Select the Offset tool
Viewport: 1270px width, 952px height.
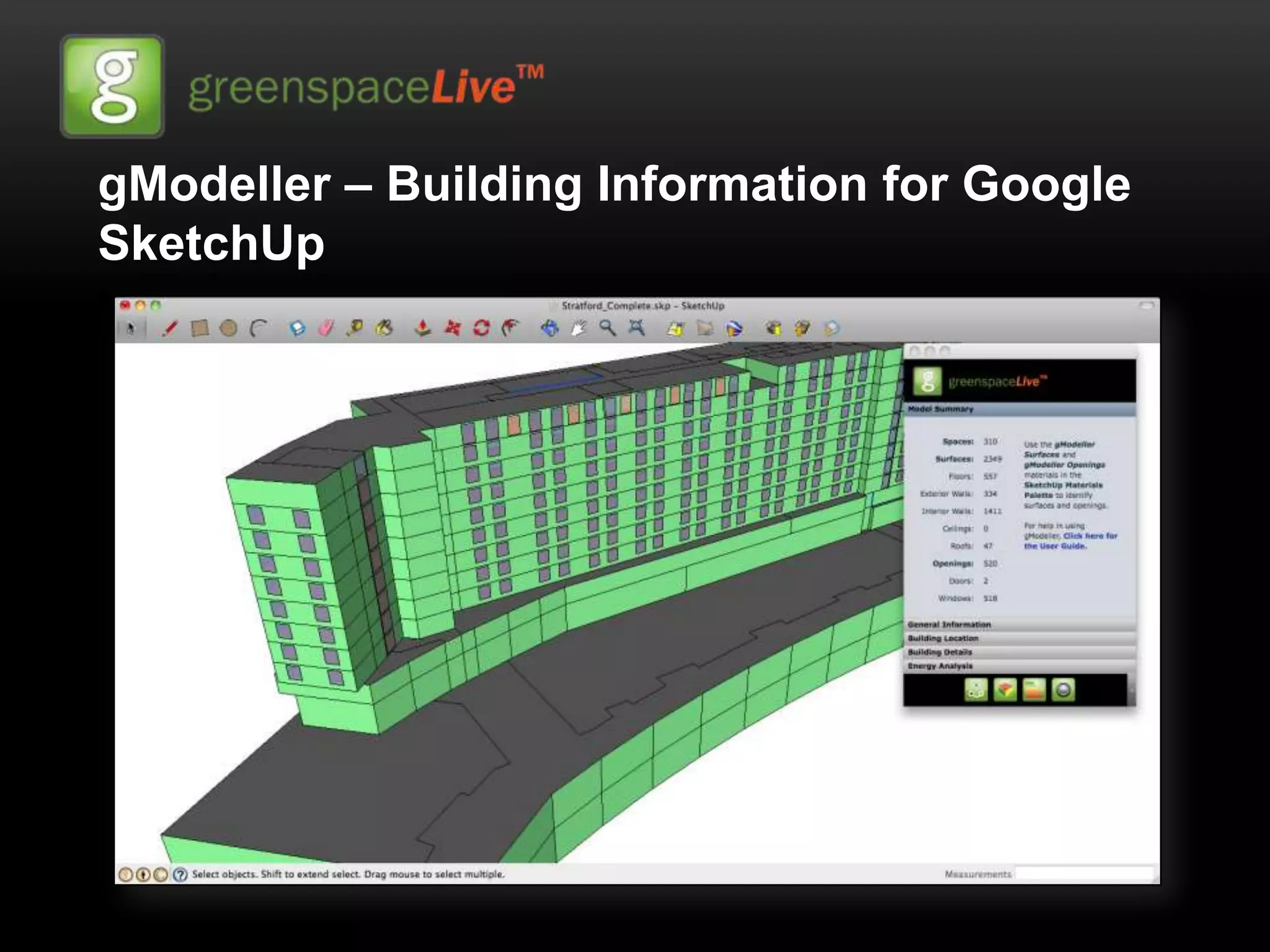[511, 328]
